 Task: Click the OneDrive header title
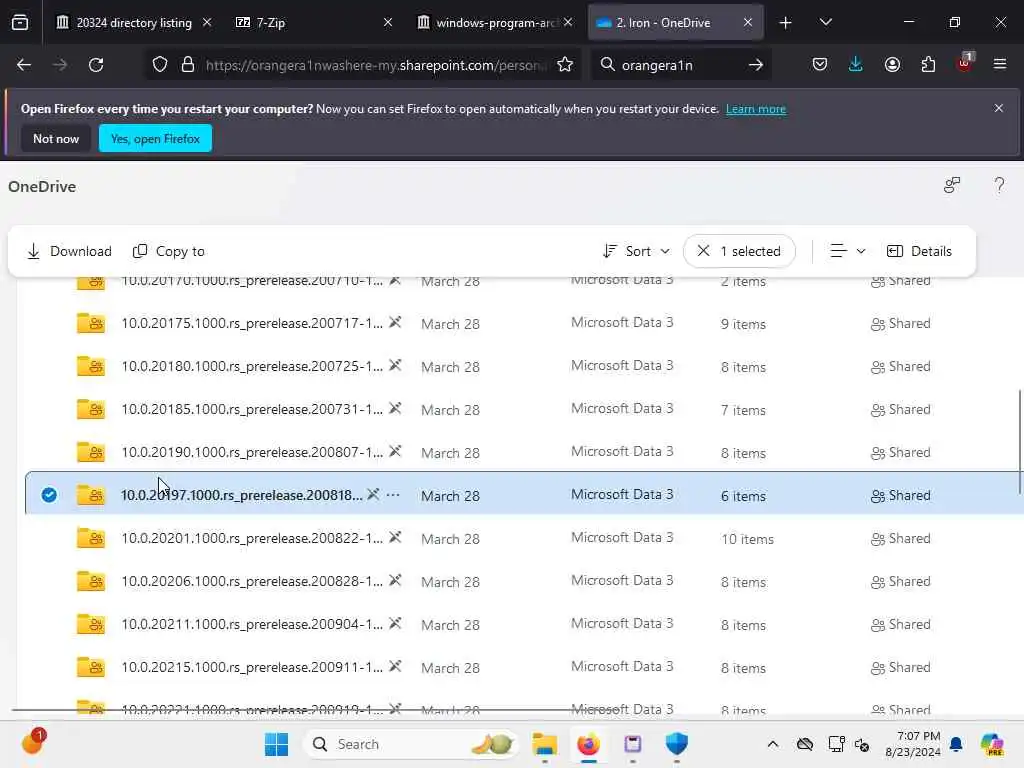42,186
